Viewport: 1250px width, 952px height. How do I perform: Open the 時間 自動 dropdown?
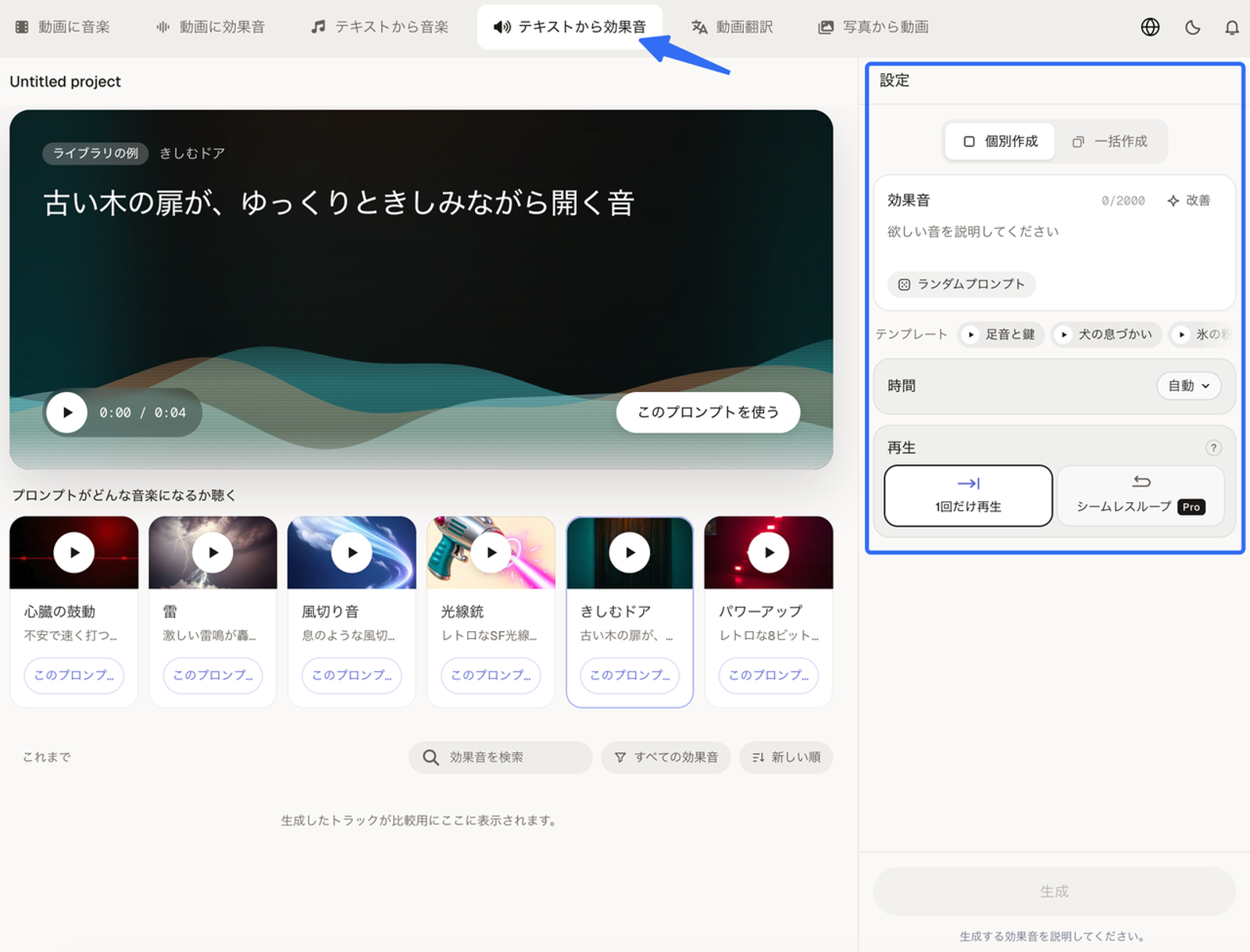1188,386
